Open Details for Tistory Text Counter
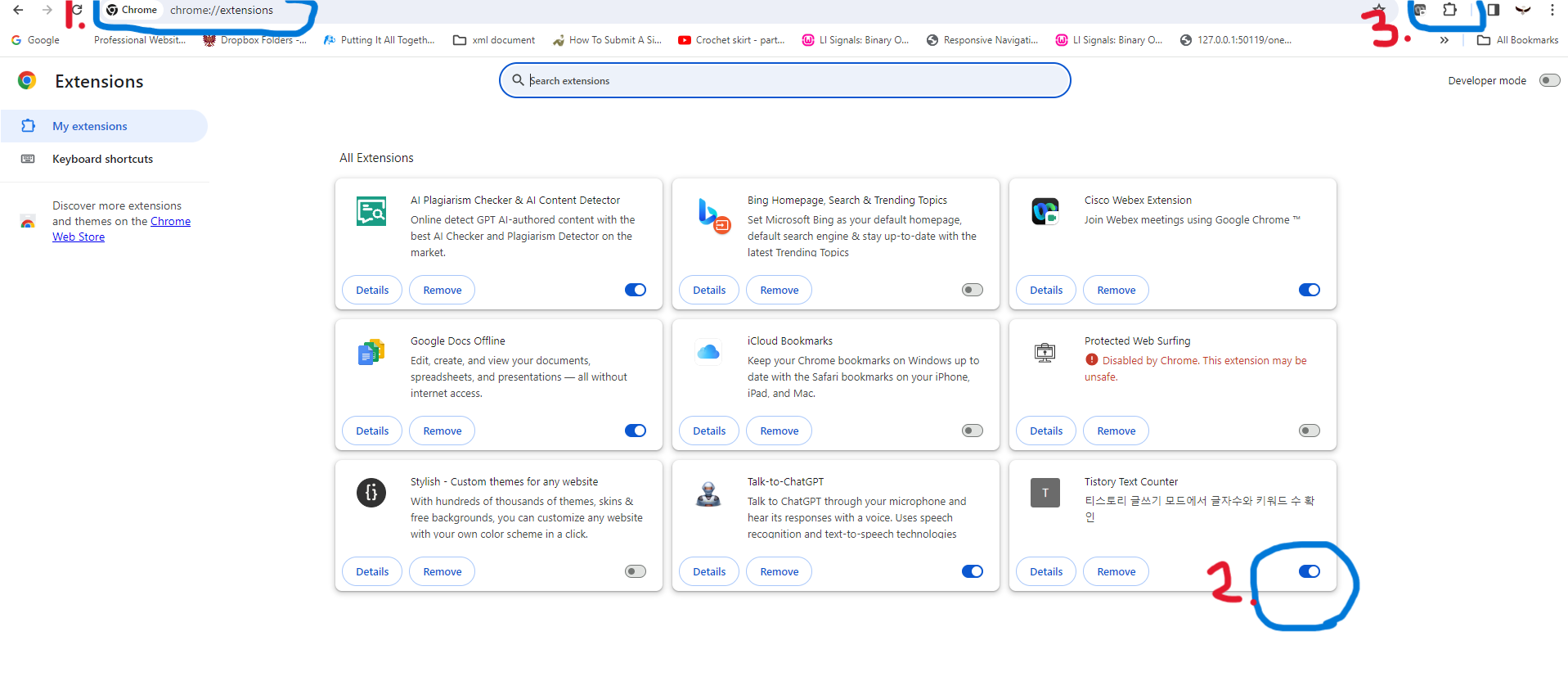The image size is (1568, 681). [x=1046, y=571]
